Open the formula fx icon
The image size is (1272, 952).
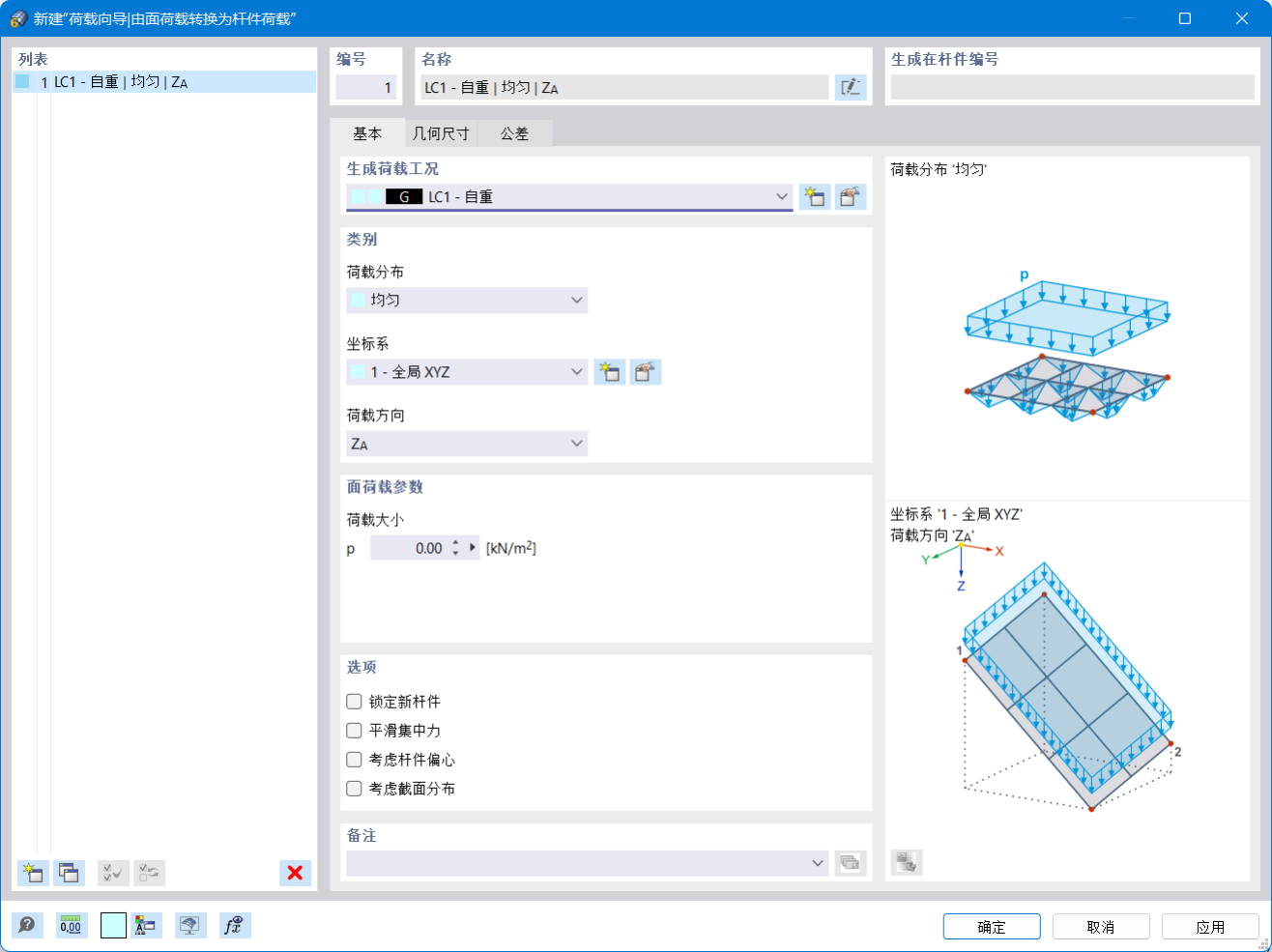pos(235,925)
